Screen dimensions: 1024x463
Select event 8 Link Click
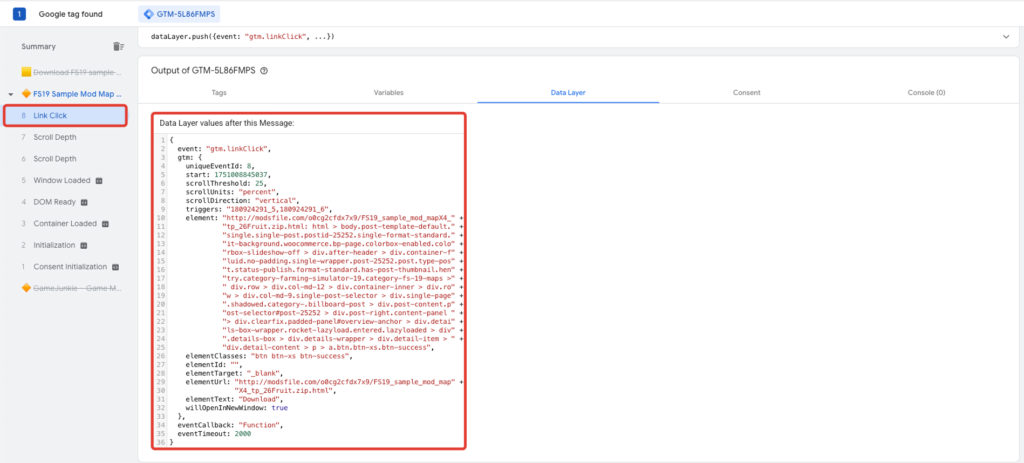coord(65,116)
